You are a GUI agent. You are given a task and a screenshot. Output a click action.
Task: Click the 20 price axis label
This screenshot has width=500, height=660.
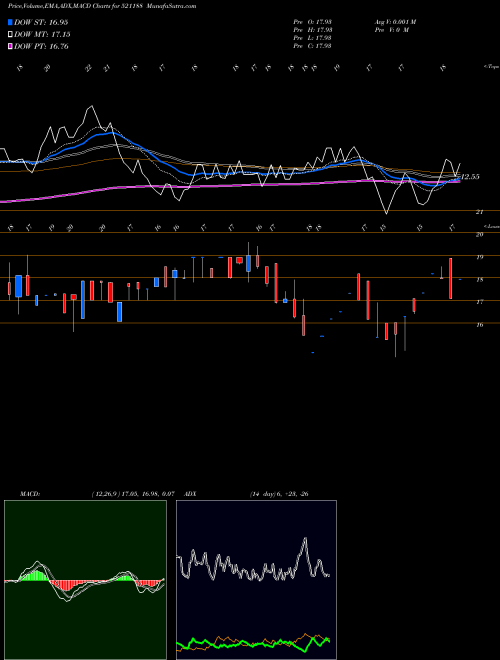(479, 234)
